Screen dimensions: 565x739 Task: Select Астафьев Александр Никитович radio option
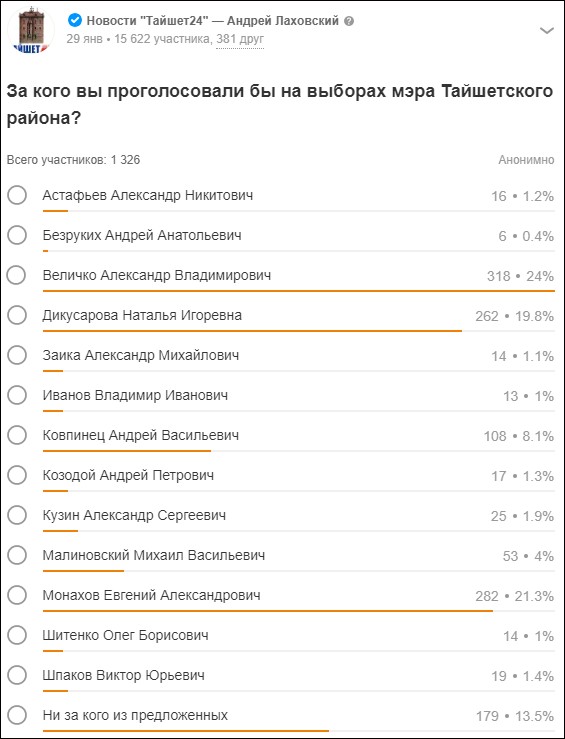pyautogui.click(x=17, y=195)
